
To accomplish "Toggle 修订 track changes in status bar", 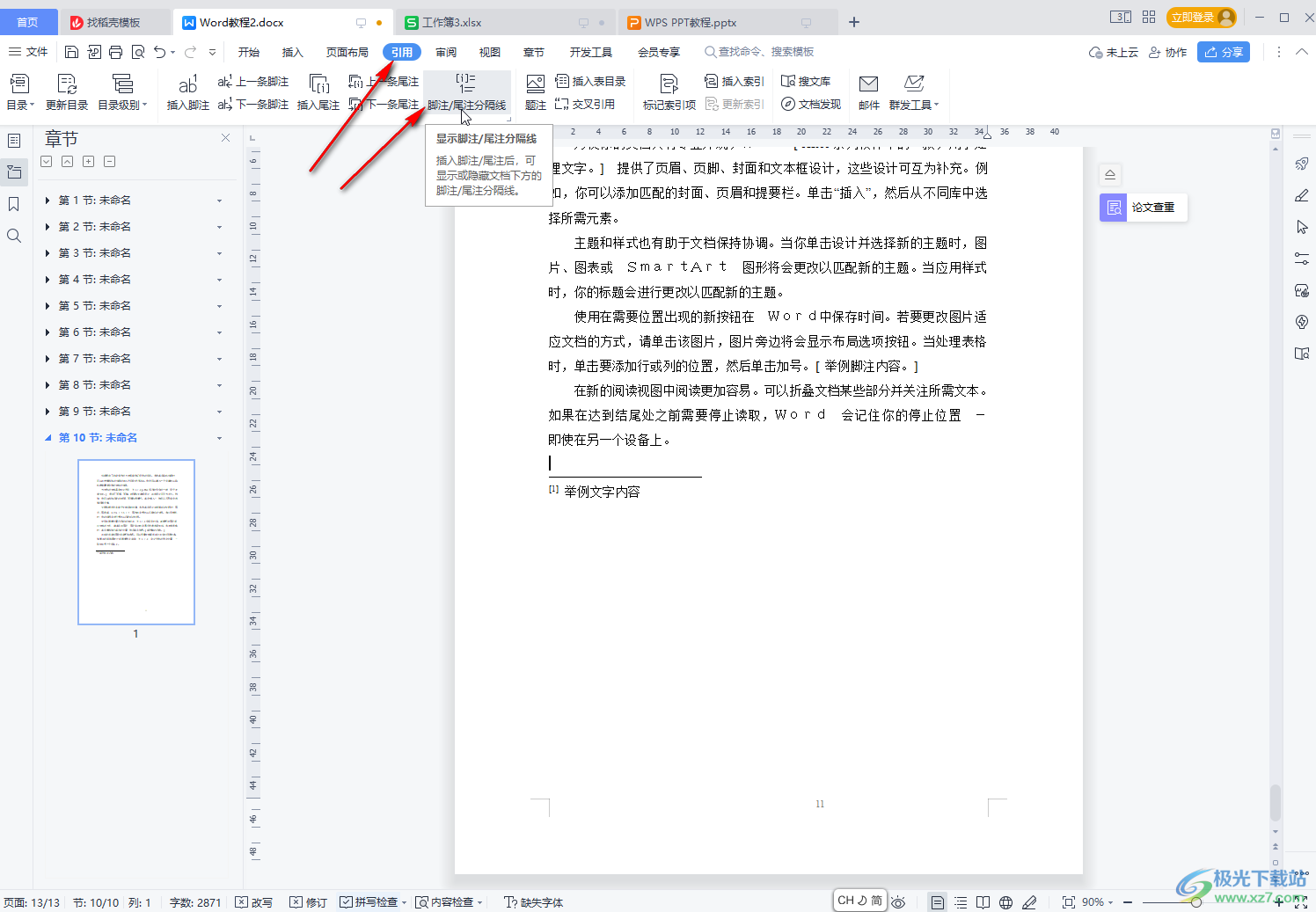I will click(309, 902).
